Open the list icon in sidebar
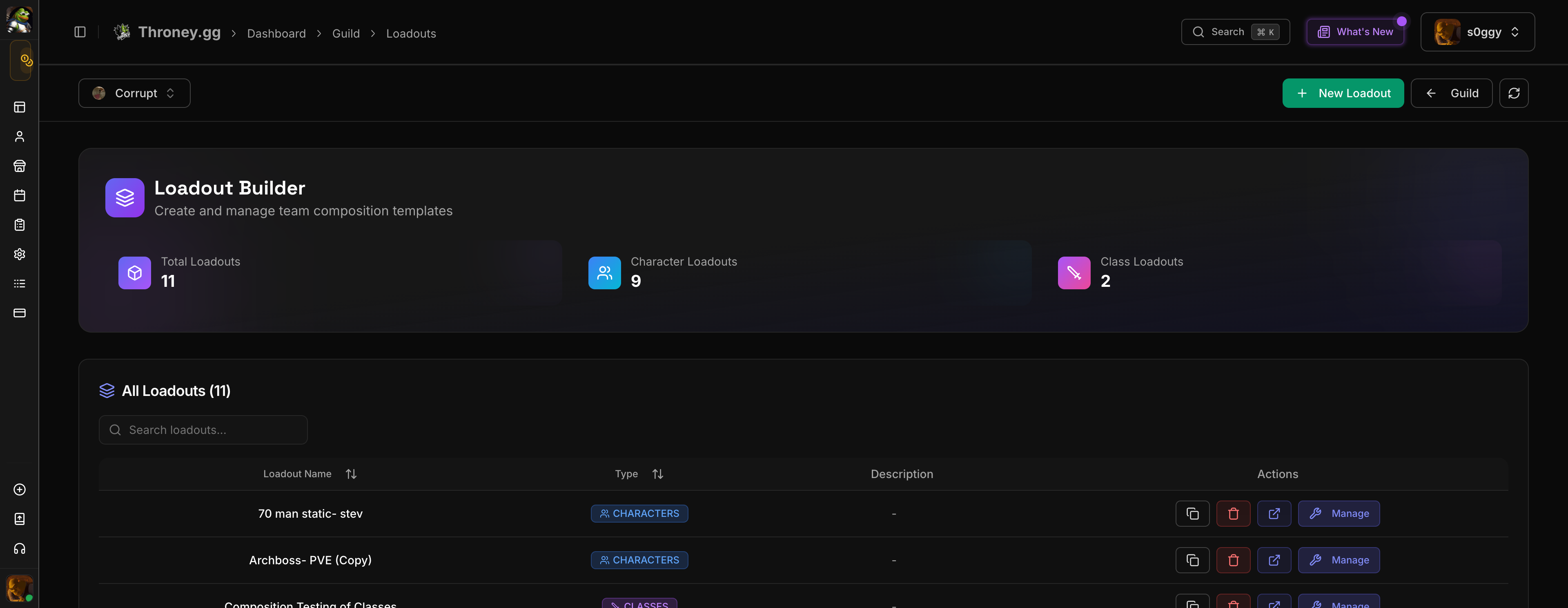This screenshot has height=608, width=1568. [x=20, y=283]
